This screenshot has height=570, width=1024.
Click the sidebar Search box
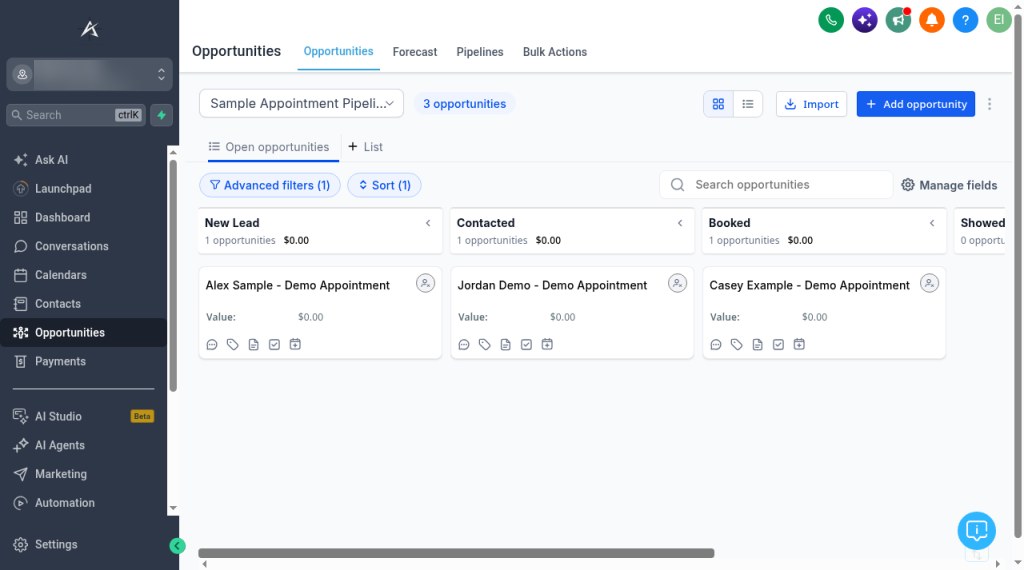click(x=76, y=115)
